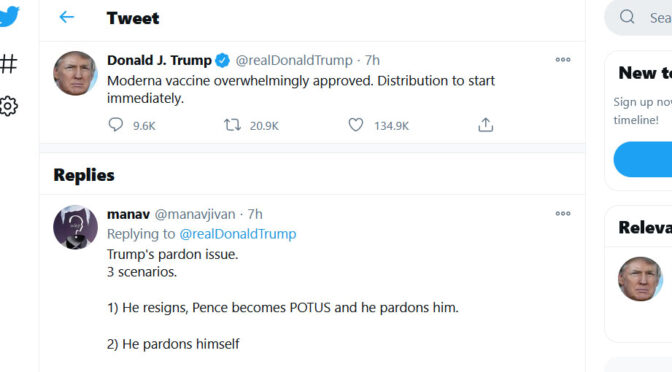Click the blue Sign up button
This screenshot has height=372, width=672.
click(643, 159)
